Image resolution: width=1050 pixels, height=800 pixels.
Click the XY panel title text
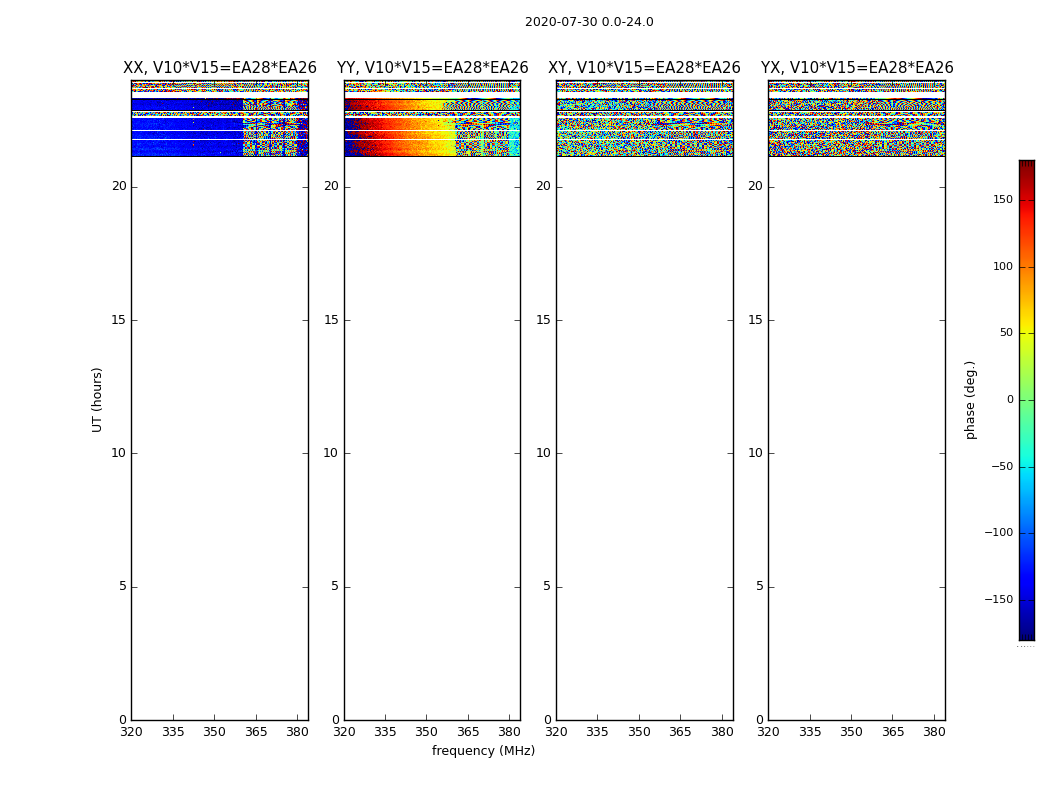tap(644, 68)
